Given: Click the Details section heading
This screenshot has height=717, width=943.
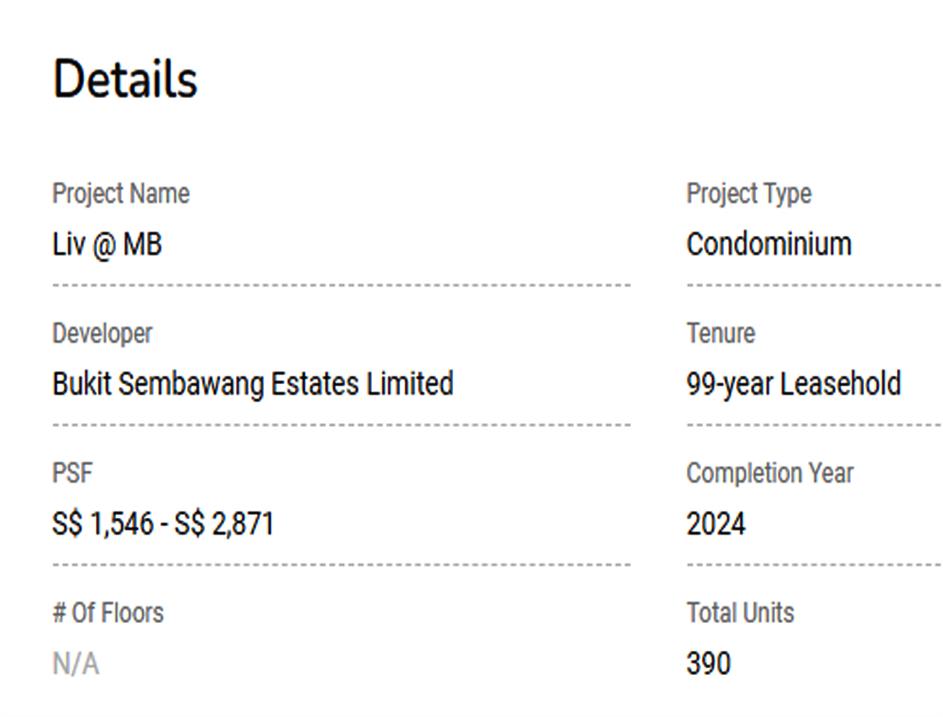Looking at the screenshot, I should pyautogui.click(x=125, y=79).
